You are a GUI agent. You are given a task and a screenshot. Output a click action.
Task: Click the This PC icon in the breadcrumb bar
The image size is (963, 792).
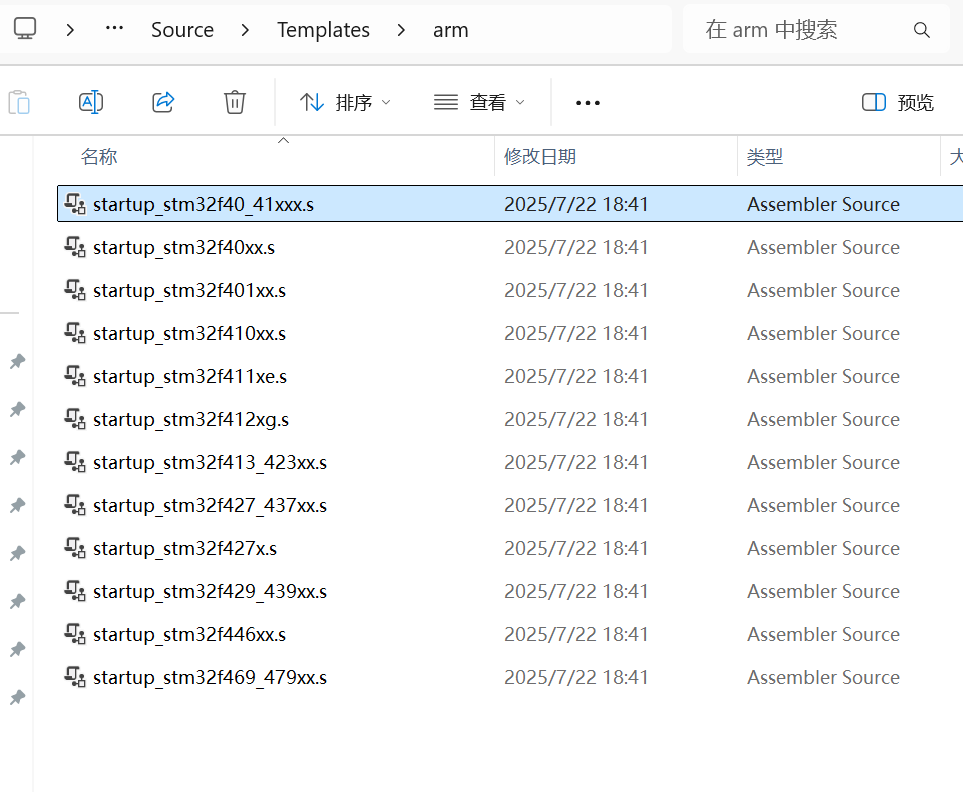coord(28,29)
